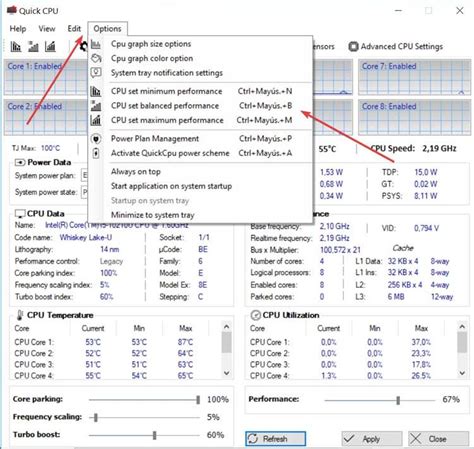Click CPU Temperature list scroll down arrow
The width and height of the screenshot is (474, 449).
(227, 373)
